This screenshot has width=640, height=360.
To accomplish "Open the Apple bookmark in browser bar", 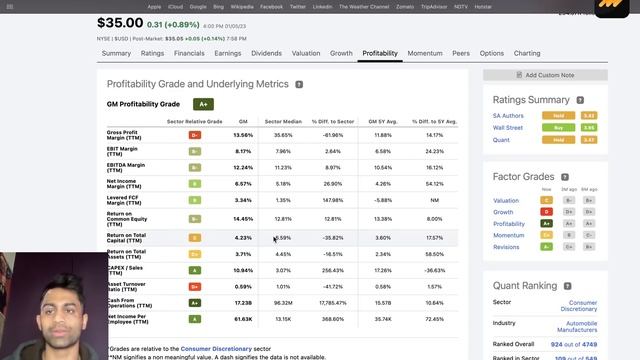I will click(154, 7).
